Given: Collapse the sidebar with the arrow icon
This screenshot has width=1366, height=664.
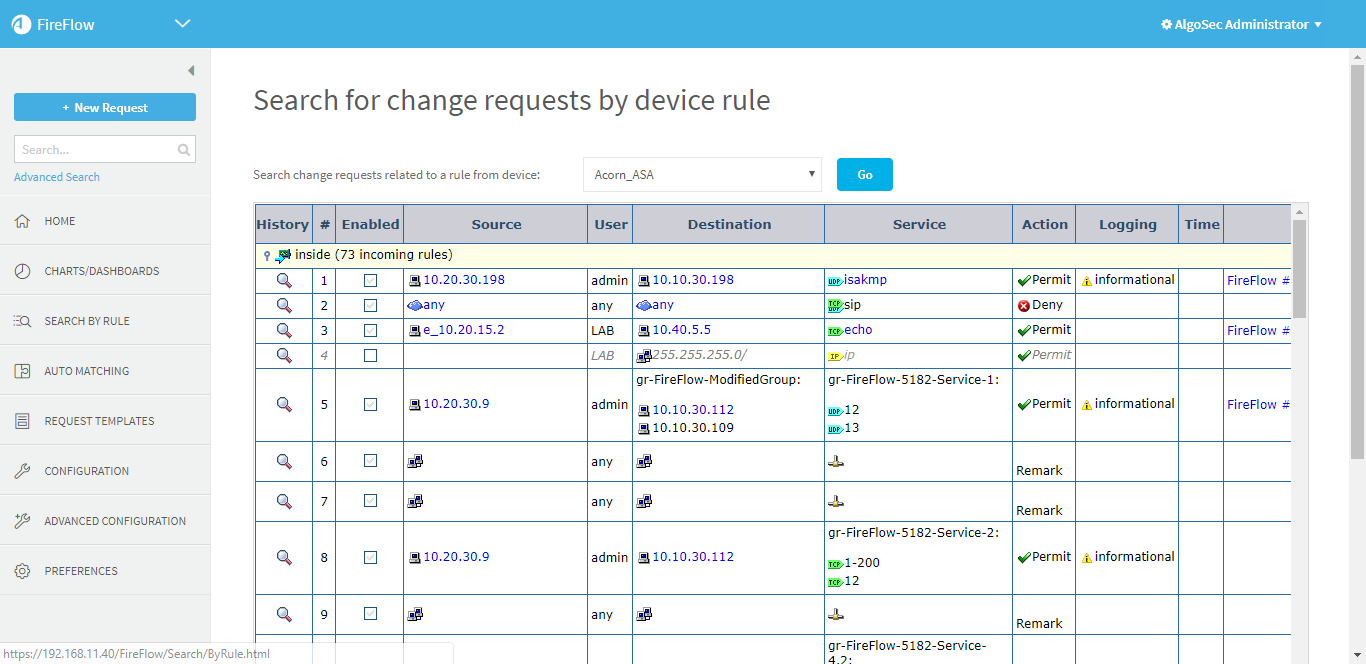Looking at the screenshot, I should (191, 70).
